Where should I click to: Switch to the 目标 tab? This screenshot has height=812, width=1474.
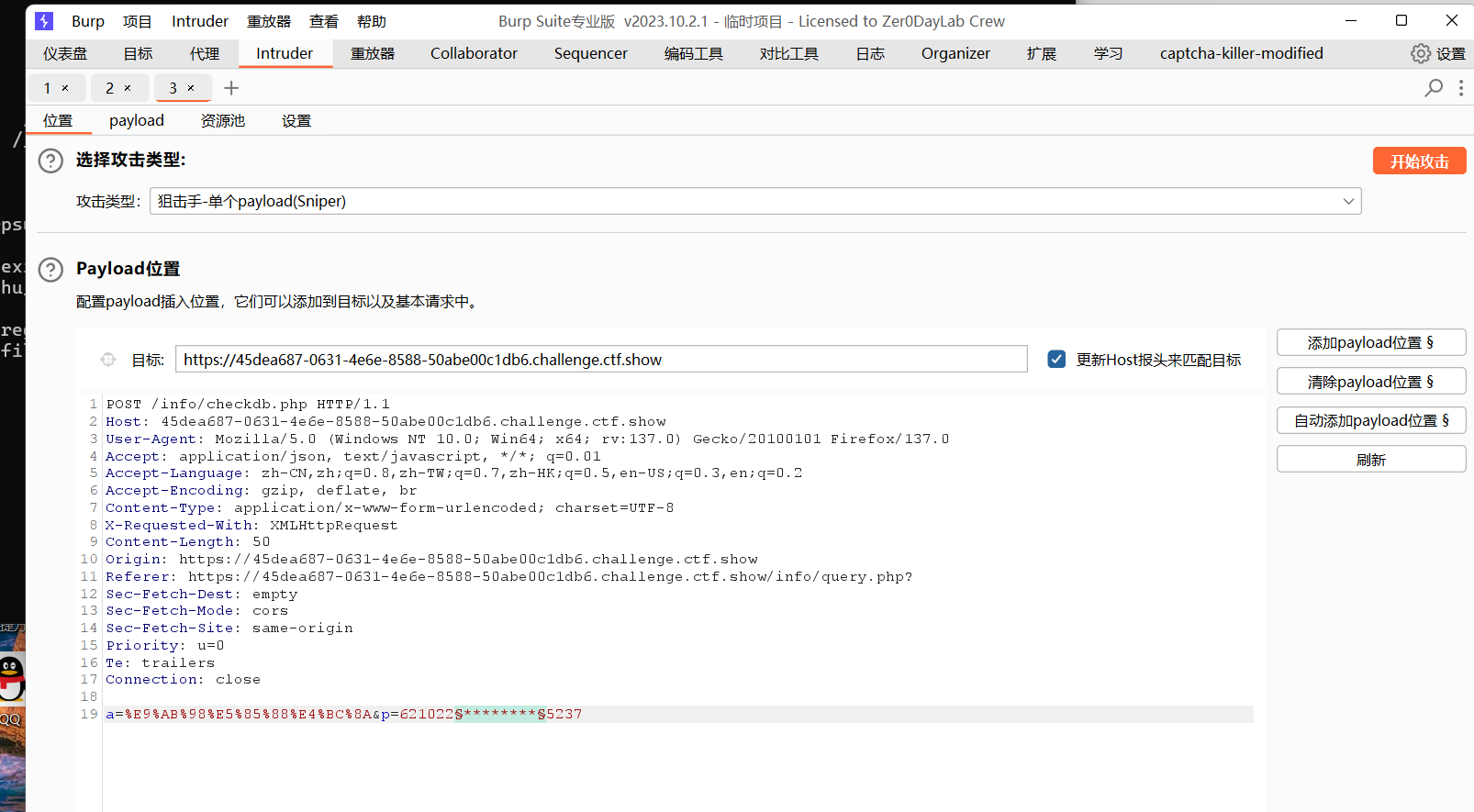coord(139,53)
